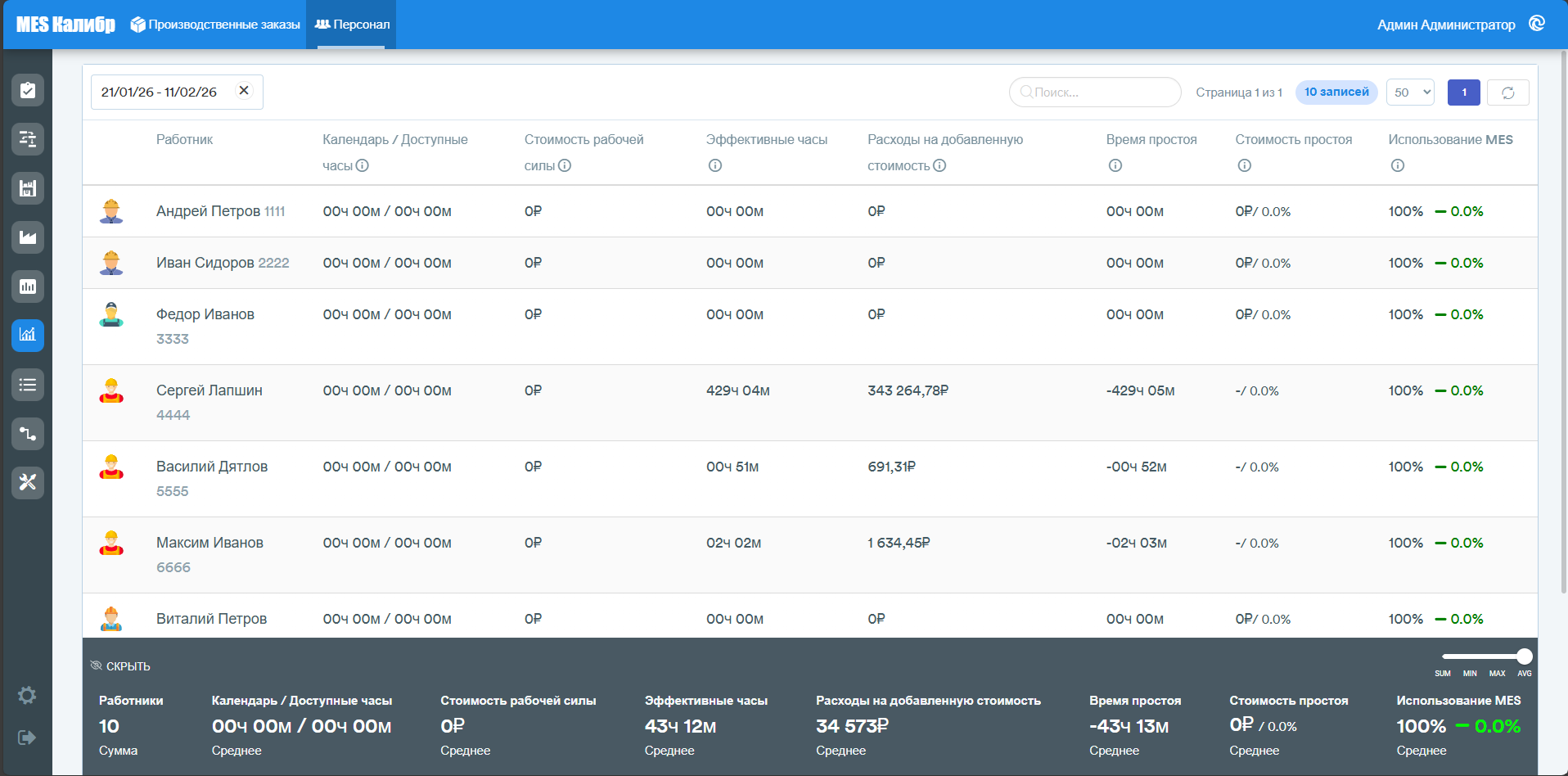This screenshot has height=776, width=1568.
Task: Click the gear settings icon
Action: click(x=27, y=695)
